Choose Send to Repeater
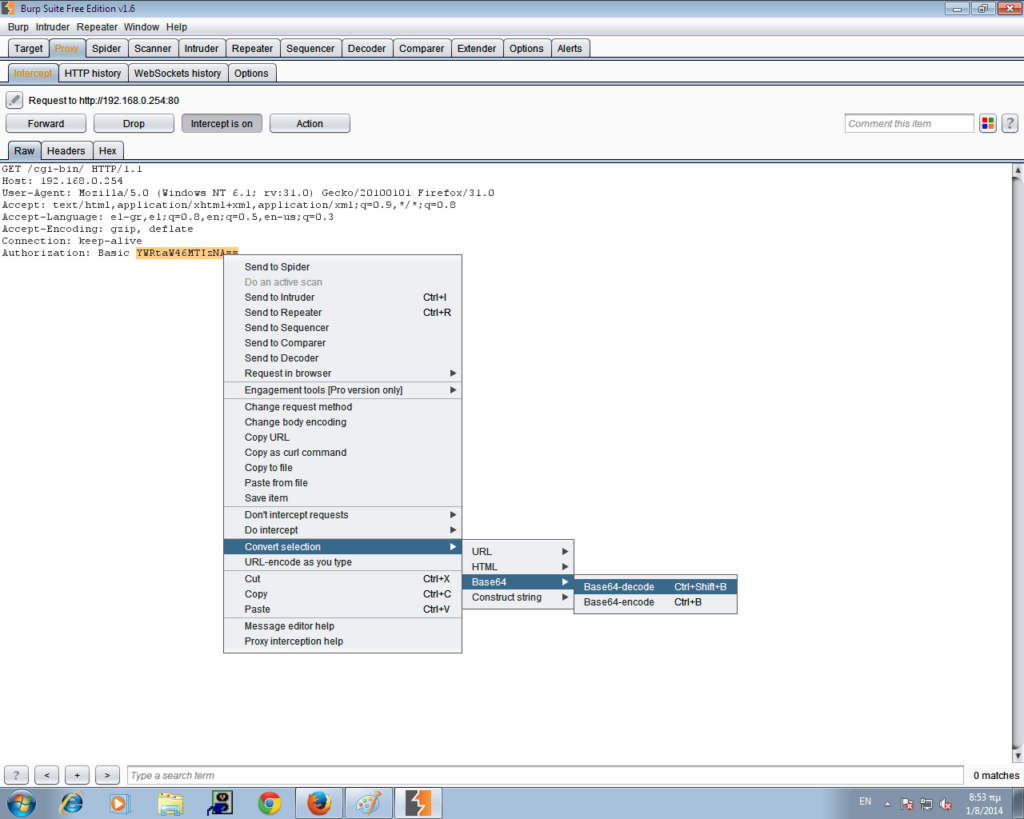This screenshot has width=1024, height=819. tap(342, 312)
